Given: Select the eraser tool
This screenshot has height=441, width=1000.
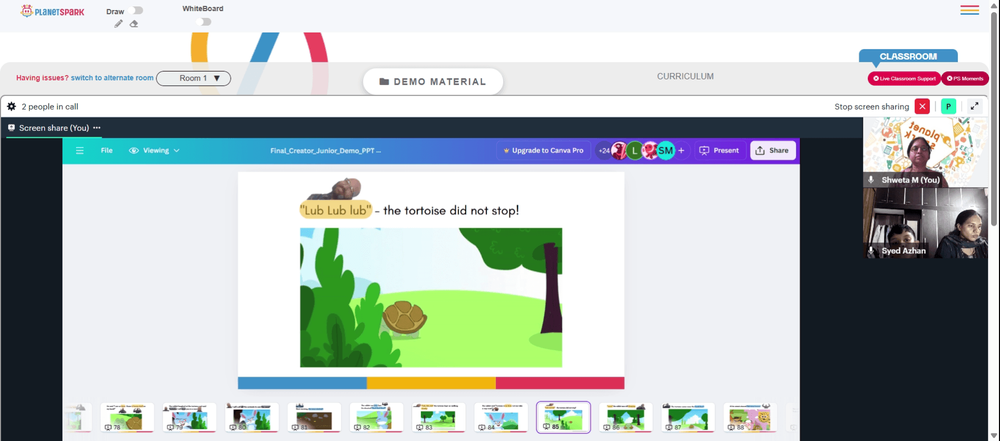Looking at the screenshot, I should pyautogui.click(x=134, y=24).
